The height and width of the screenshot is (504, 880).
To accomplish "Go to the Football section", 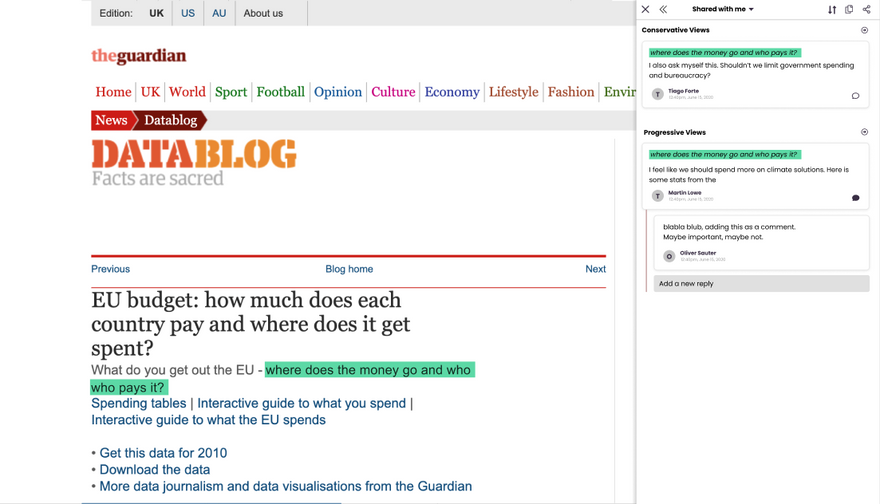I will pyautogui.click(x=280, y=92).
